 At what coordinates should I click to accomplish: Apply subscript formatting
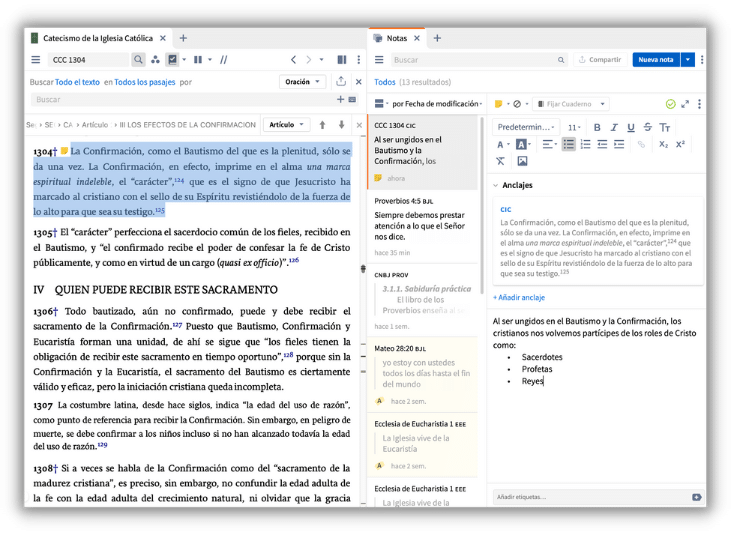tap(663, 144)
